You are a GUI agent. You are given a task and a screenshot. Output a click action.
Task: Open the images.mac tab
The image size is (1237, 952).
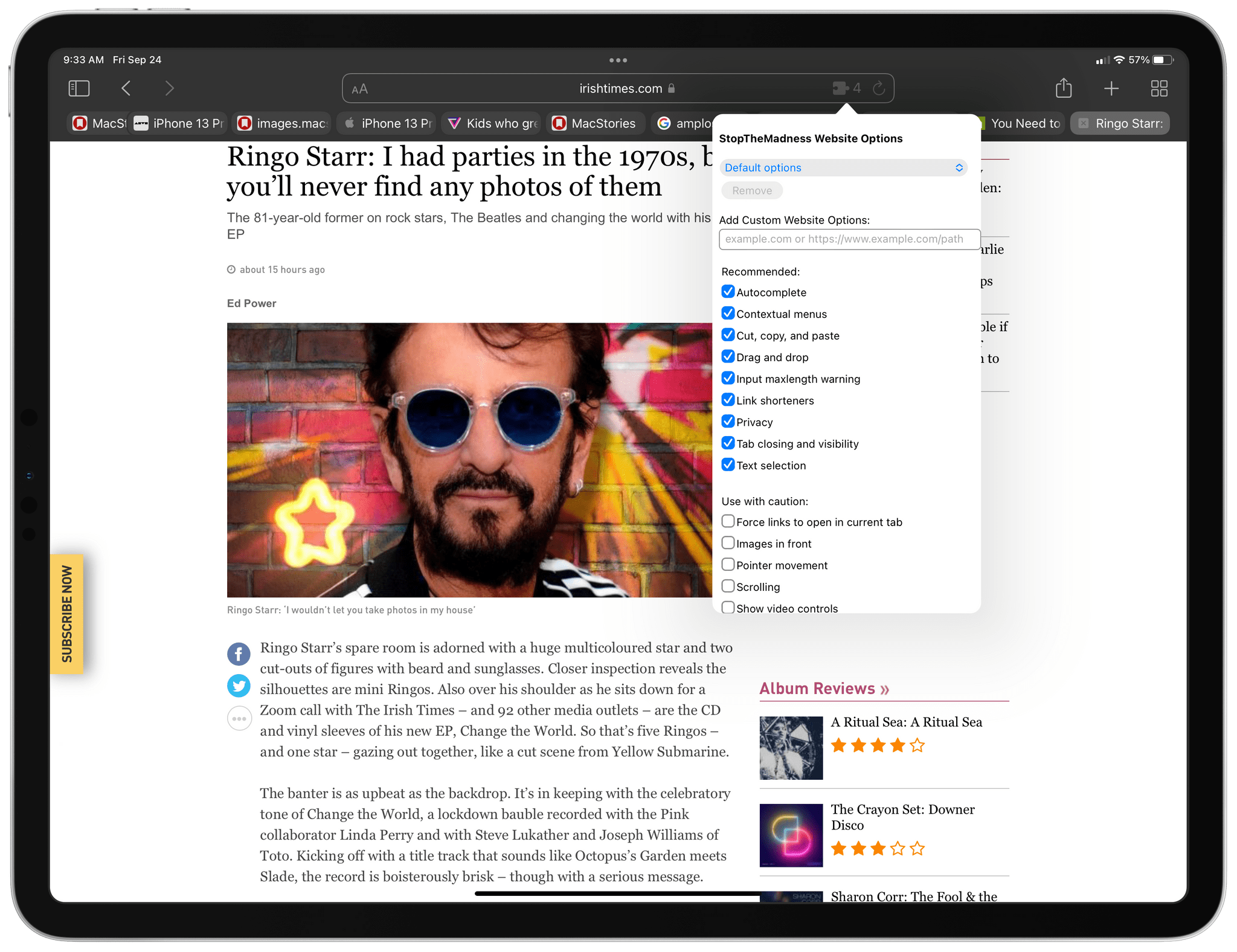tap(283, 123)
